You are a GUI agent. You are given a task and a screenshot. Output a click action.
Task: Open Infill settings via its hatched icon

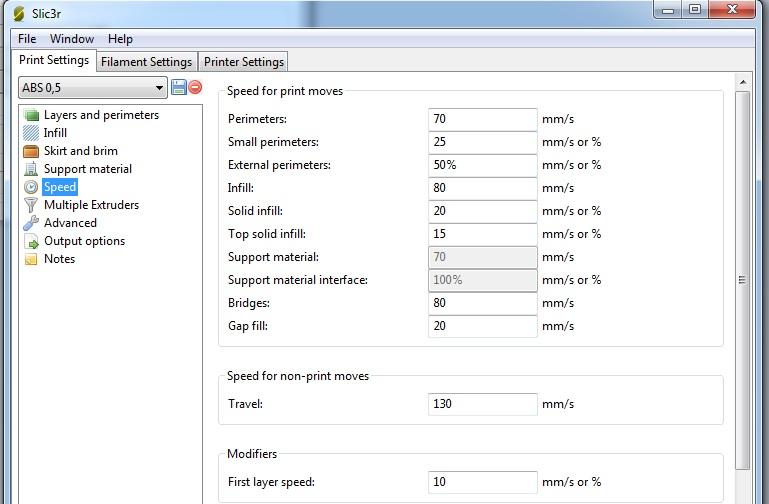(x=31, y=133)
